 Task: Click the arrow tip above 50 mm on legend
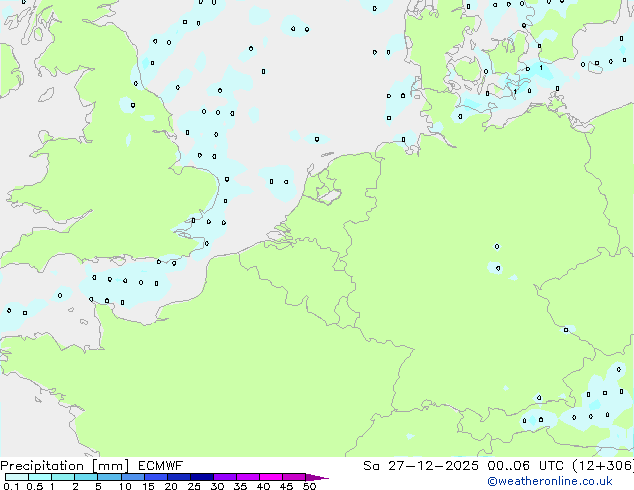click(317, 477)
